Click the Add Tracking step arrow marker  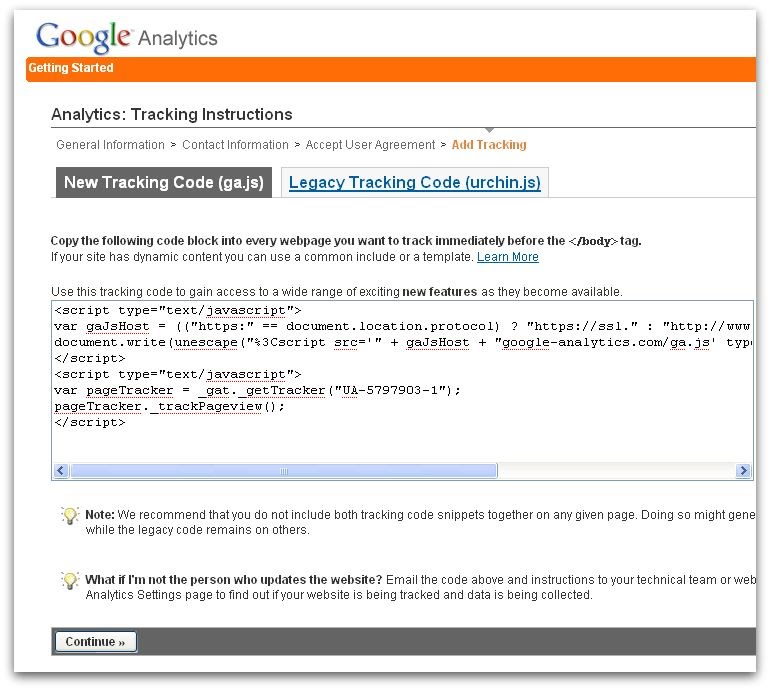tap(489, 130)
